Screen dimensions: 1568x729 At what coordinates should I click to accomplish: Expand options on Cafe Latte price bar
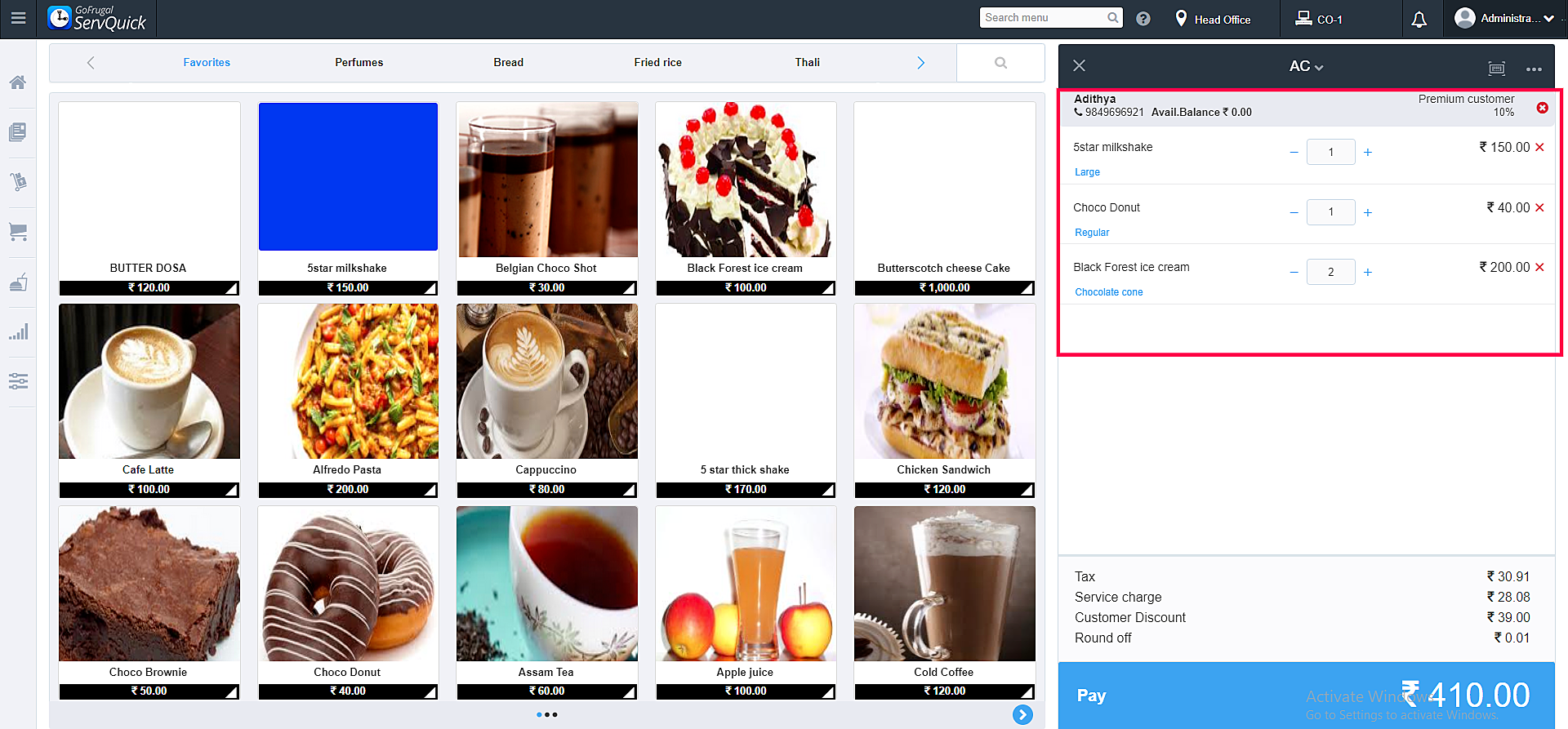point(231,490)
